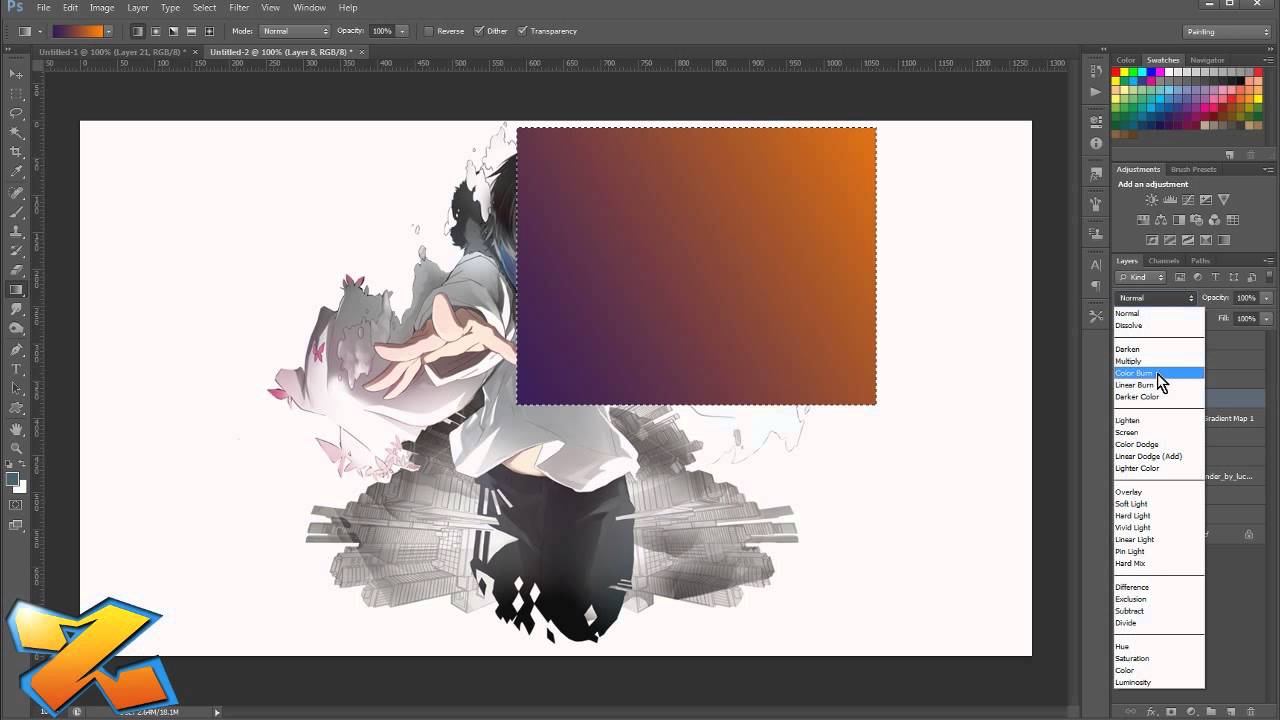Choose the Reflected Gradient style
This screenshot has height=720, width=1280.
click(192, 31)
